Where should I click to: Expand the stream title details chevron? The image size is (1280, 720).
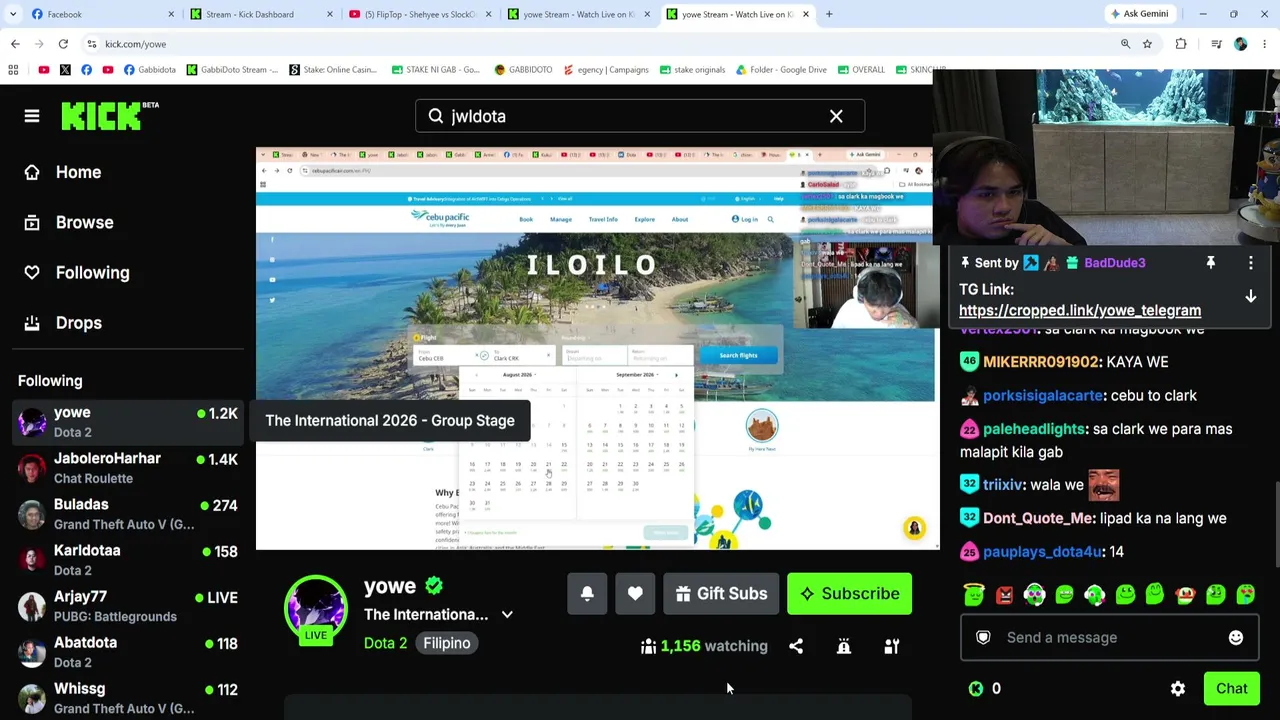[507, 615]
